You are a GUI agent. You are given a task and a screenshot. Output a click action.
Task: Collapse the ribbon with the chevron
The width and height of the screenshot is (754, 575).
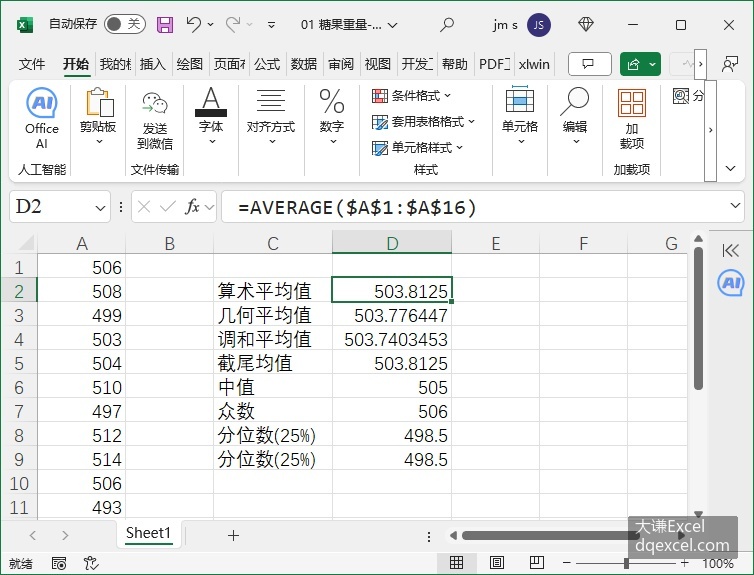pyautogui.click(x=730, y=168)
